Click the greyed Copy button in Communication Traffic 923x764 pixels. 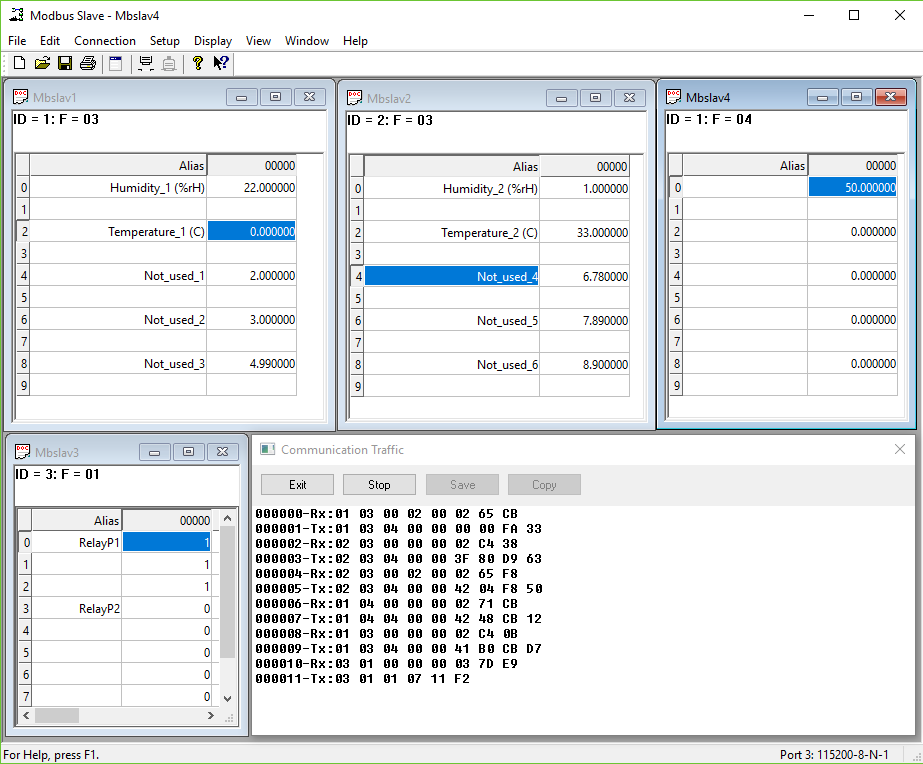[x=544, y=484]
